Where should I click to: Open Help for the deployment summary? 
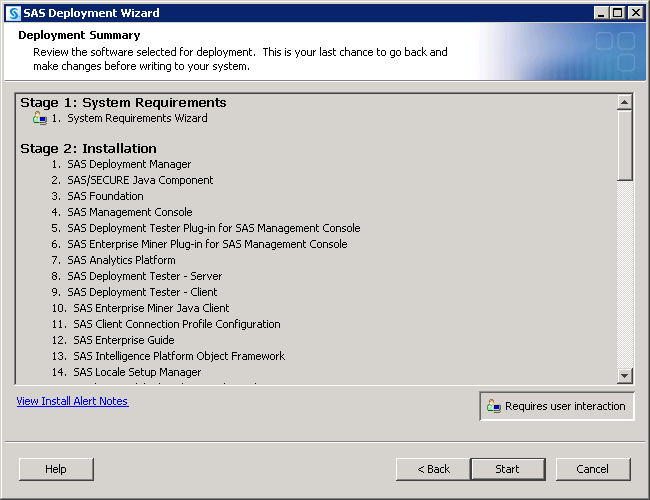pyautogui.click(x=56, y=469)
